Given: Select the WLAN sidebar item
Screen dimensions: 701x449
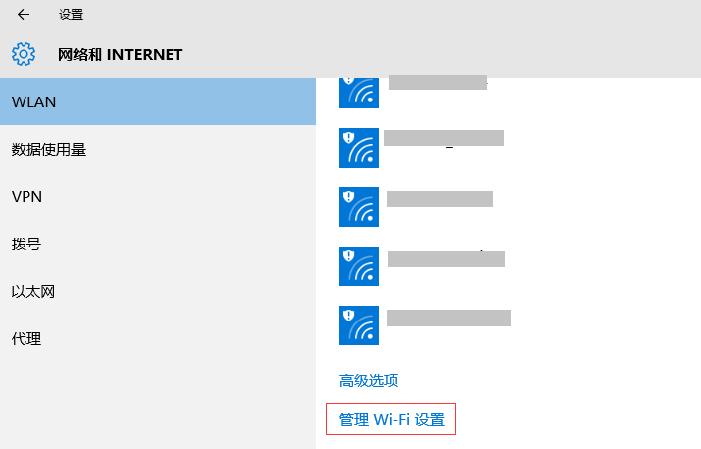Looking at the screenshot, I should [157, 102].
